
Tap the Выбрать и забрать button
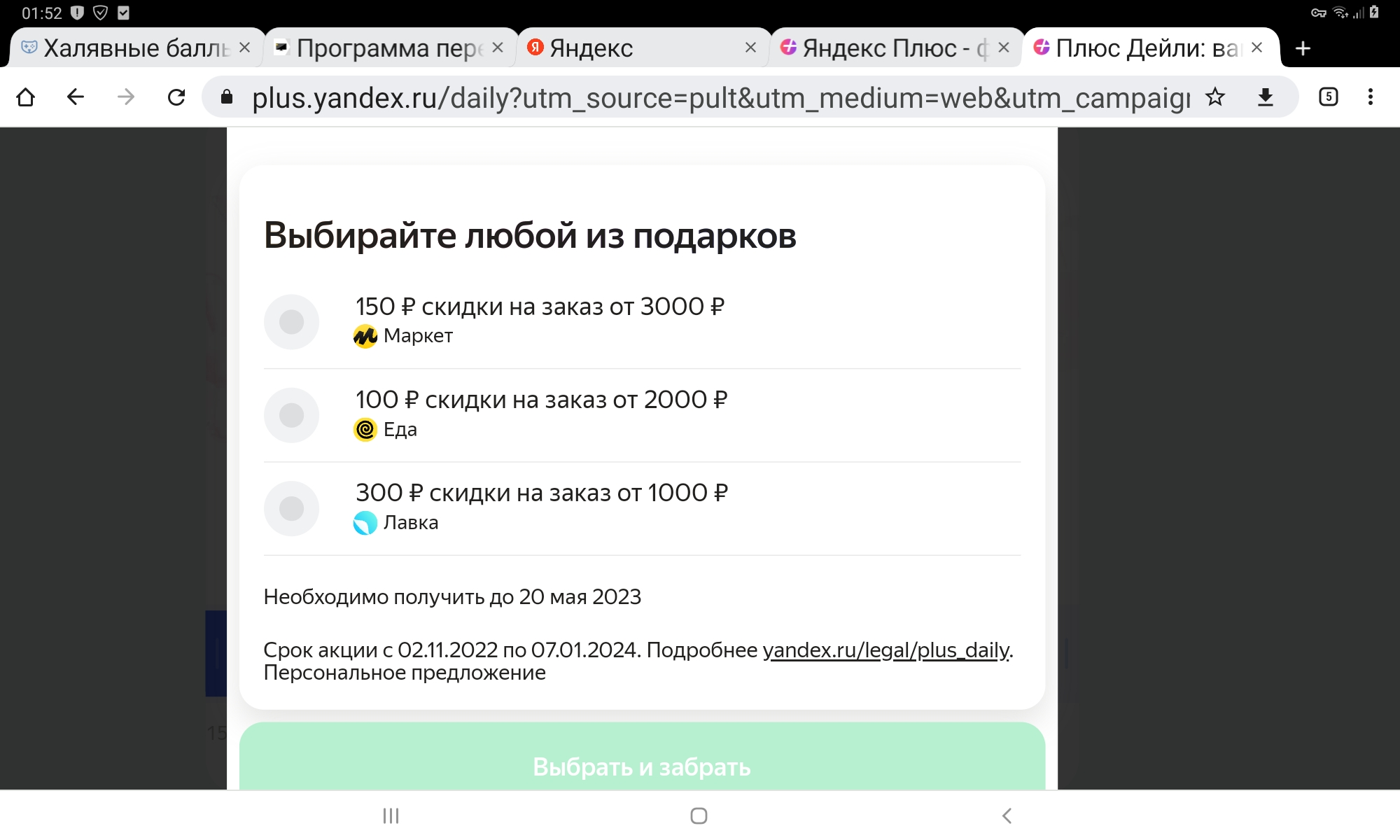point(642,757)
